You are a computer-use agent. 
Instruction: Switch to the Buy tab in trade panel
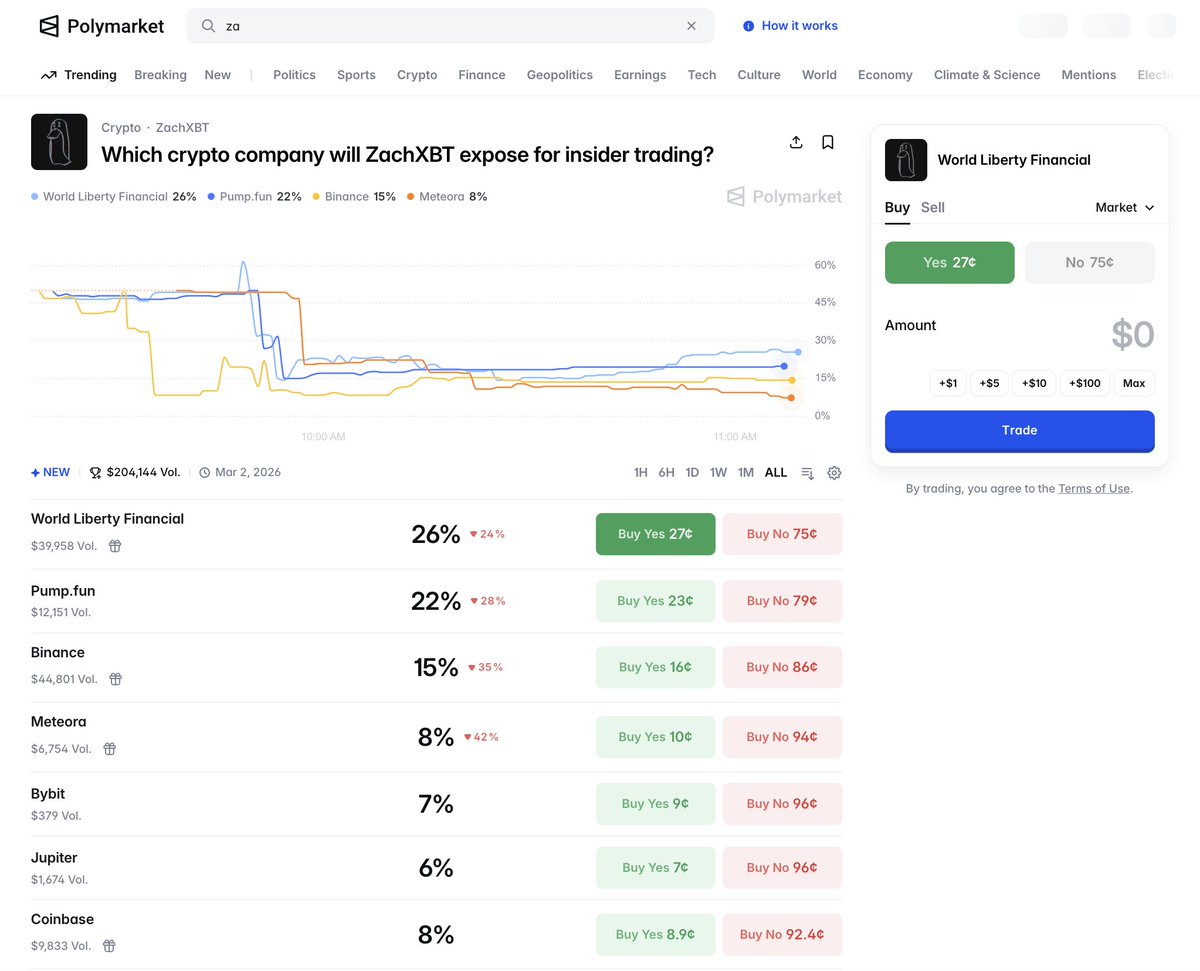(897, 208)
